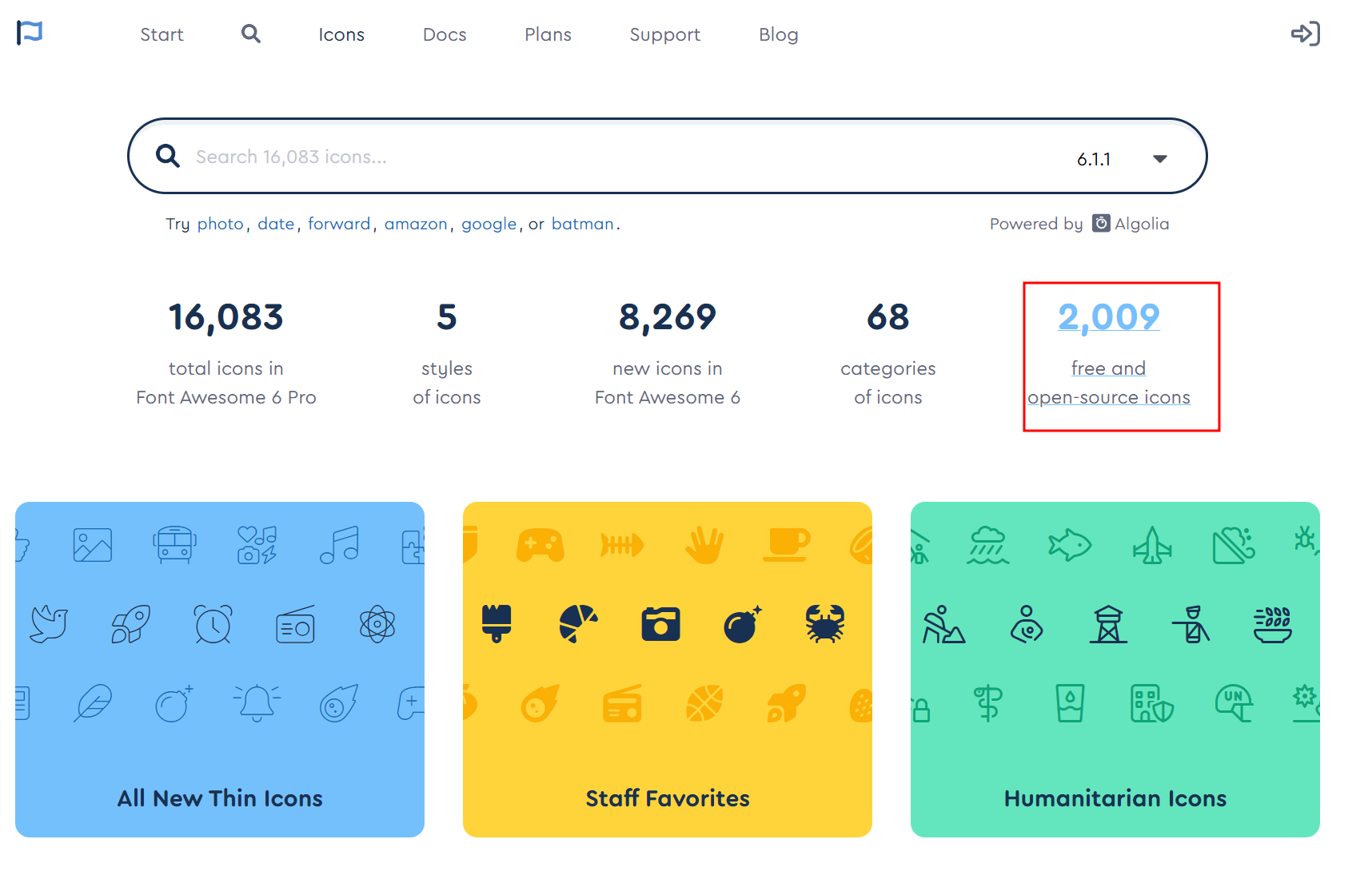Click the building shield icon

click(1152, 703)
